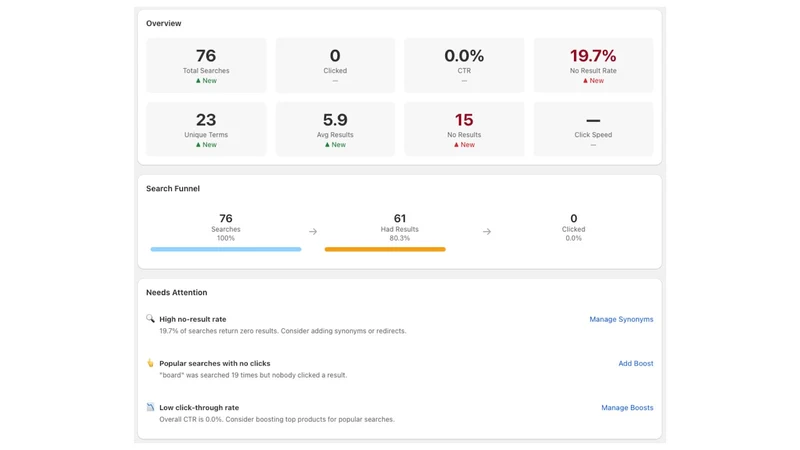Select the No Result Rate card showing 19.7%
Image resolution: width=800 pixels, height=450 pixels.
click(x=593, y=65)
